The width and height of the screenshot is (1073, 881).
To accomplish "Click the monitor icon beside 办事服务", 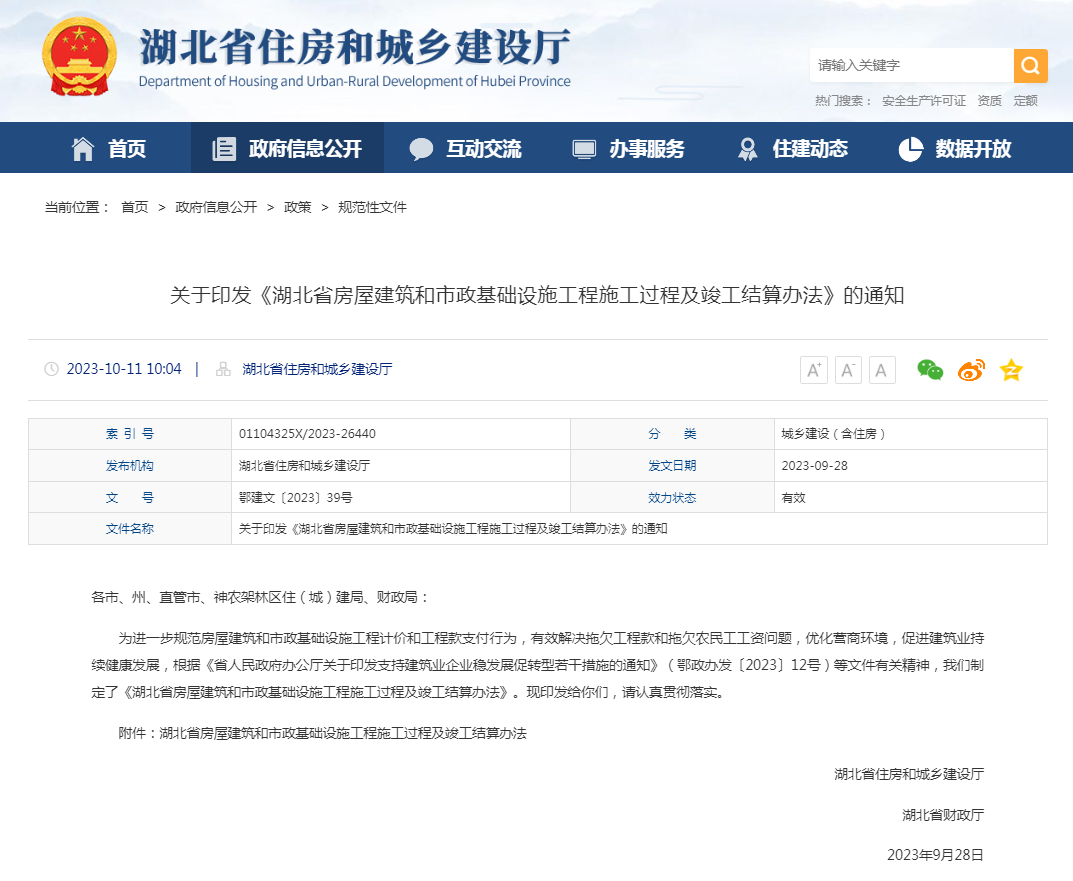I will (584, 149).
